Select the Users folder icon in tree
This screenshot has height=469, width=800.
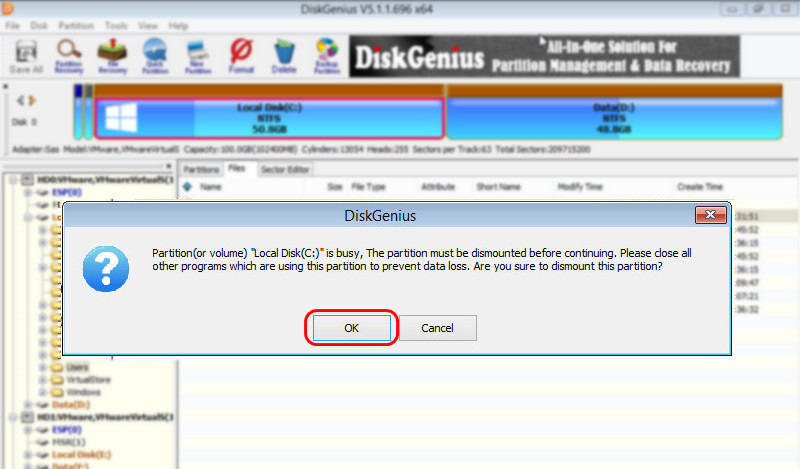(57, 367)
